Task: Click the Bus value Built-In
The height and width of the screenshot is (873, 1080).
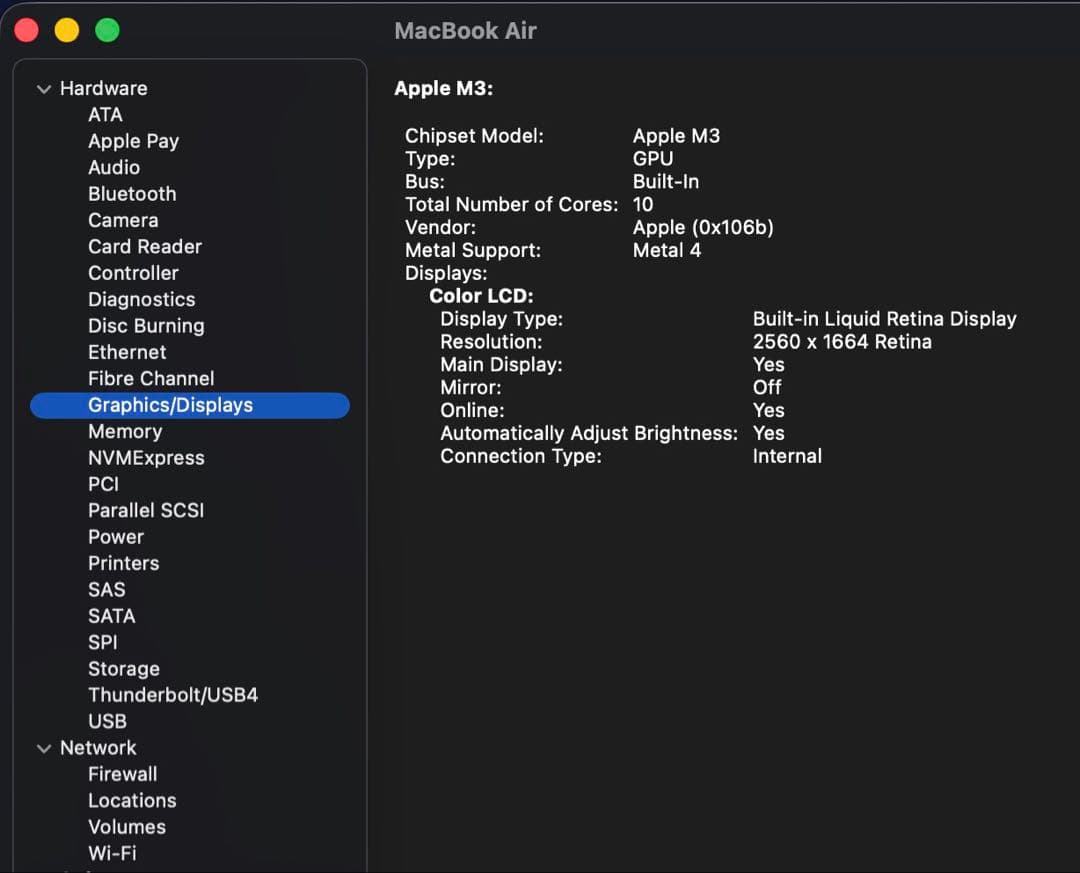Action: (x=666, y=181)
